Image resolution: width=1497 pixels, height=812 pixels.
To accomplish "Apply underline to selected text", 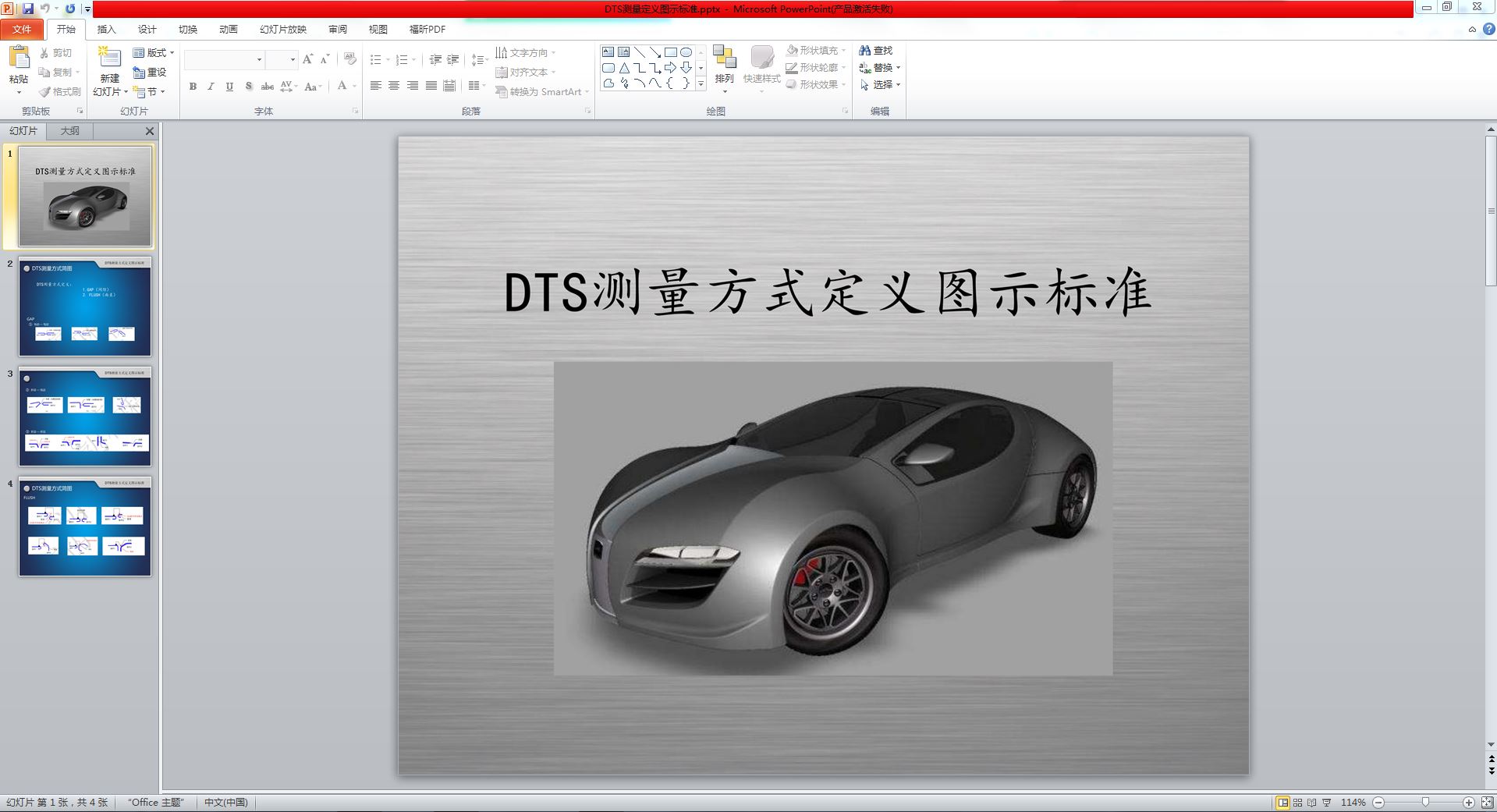I will (x=229, y=87).
